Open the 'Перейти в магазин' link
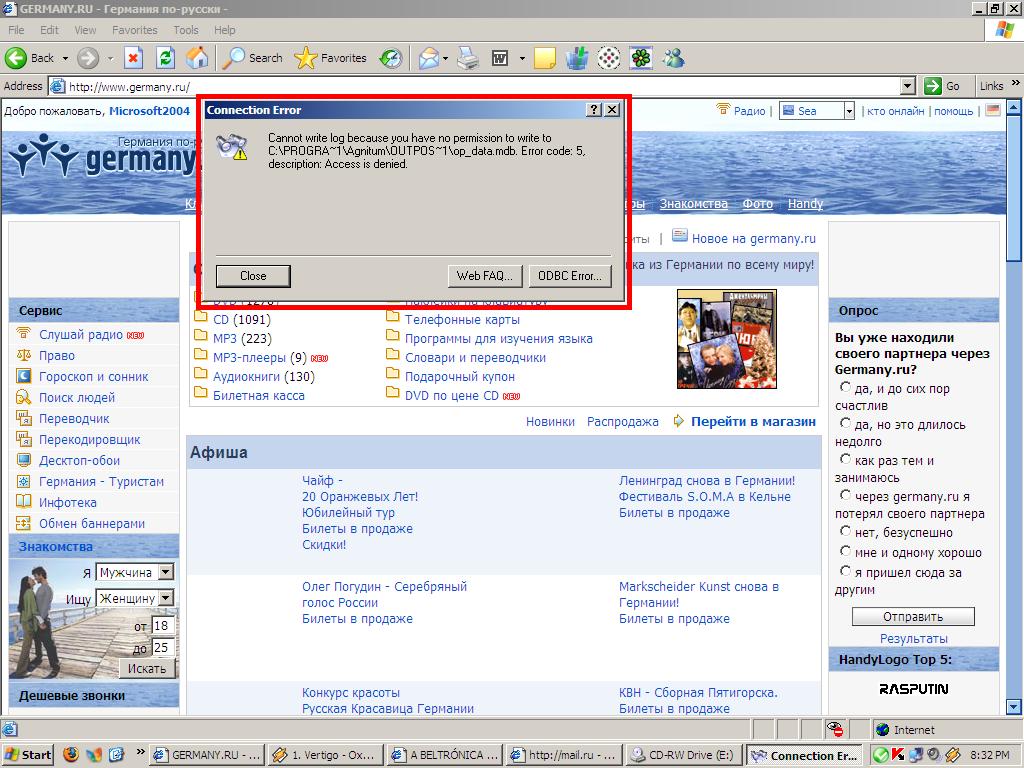 [x=753, y=421]
